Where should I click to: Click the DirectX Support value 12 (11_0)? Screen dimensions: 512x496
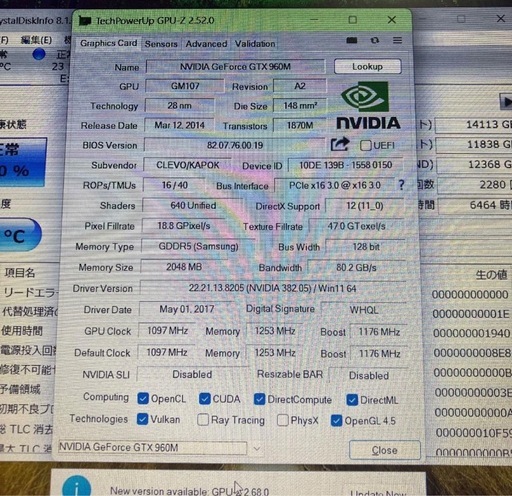coord(365,206)
